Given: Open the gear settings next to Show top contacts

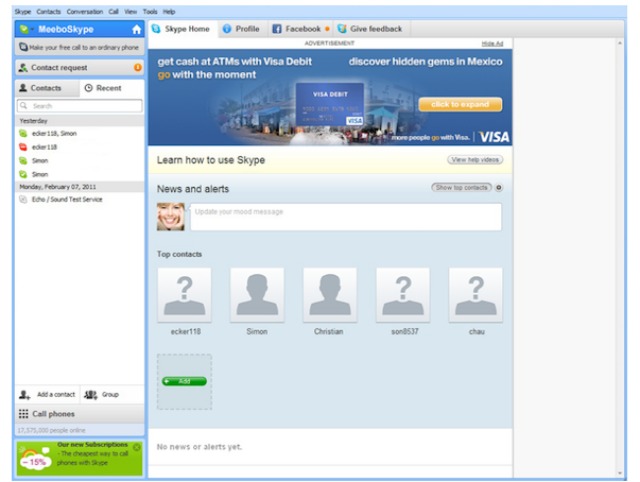Looking at the screenshot, I should point(499,188).
